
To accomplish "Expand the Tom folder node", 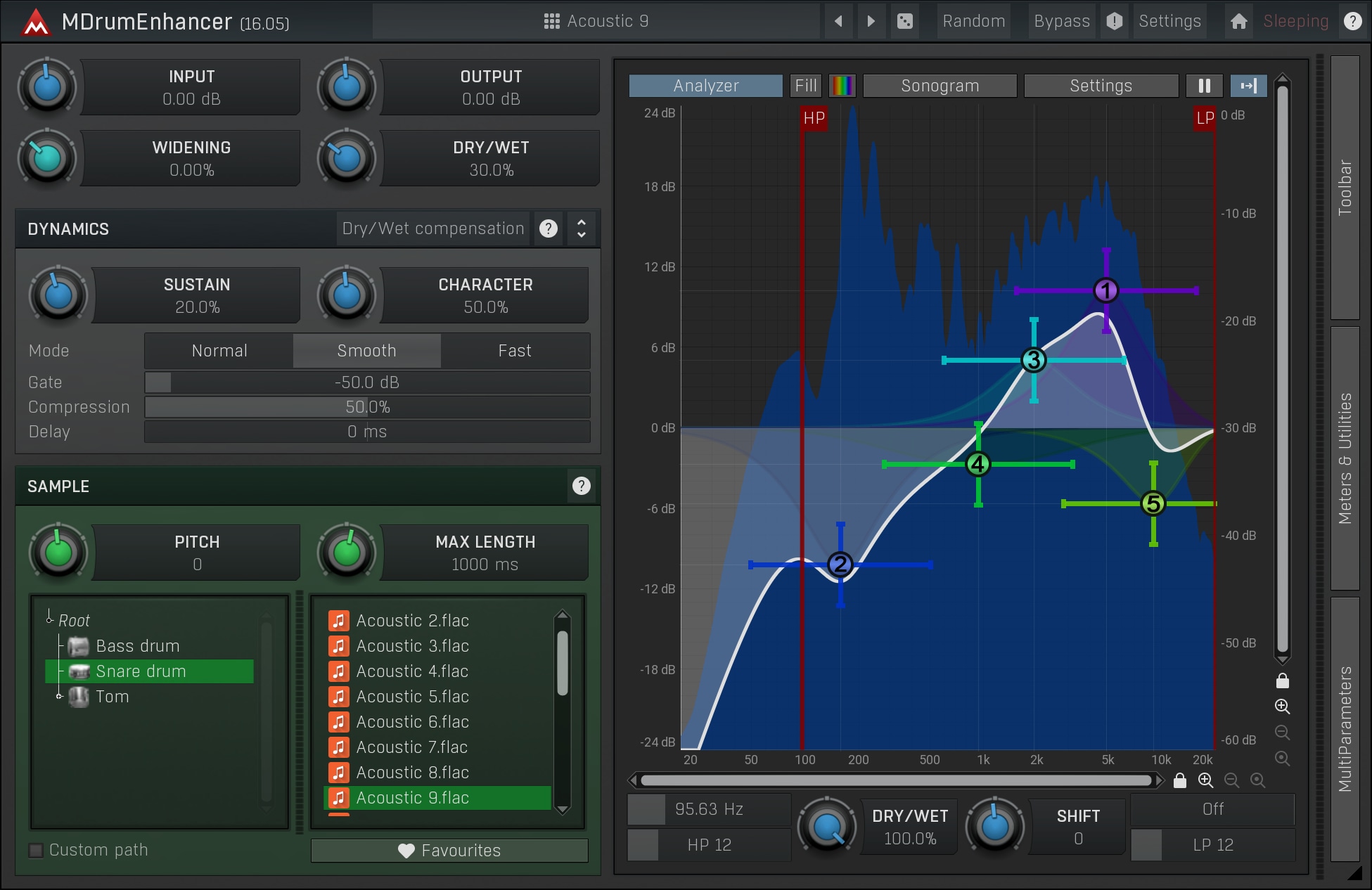I will [x=60, y=697].
